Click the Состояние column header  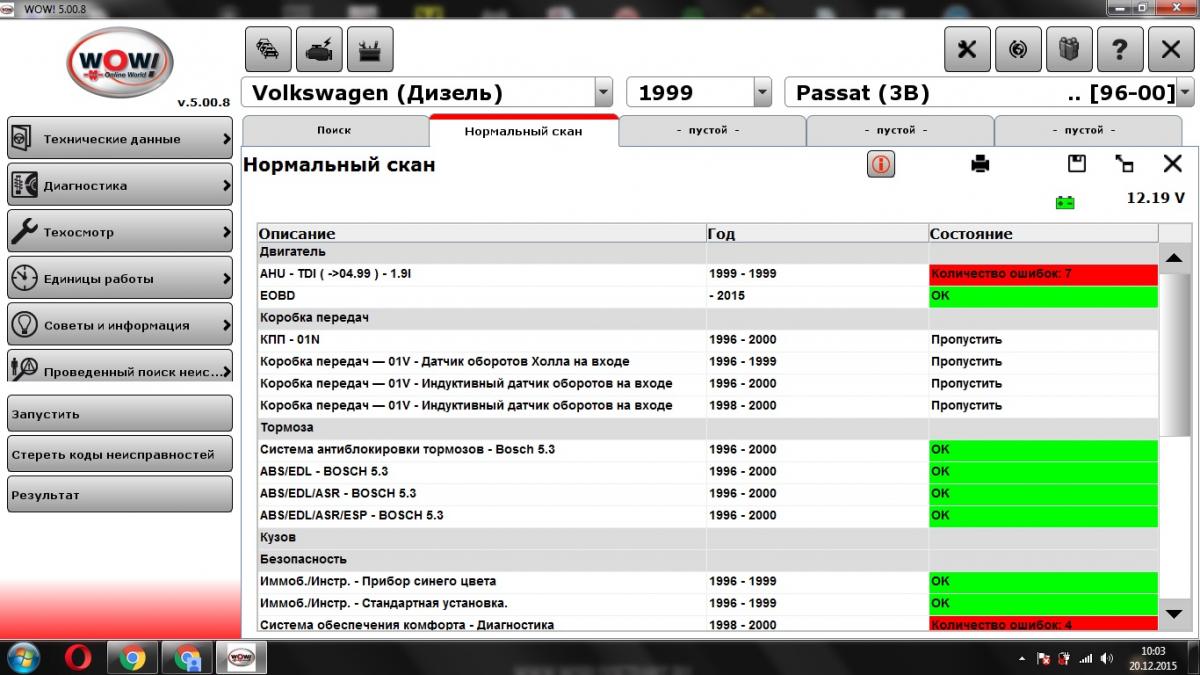click(1043, 234)
